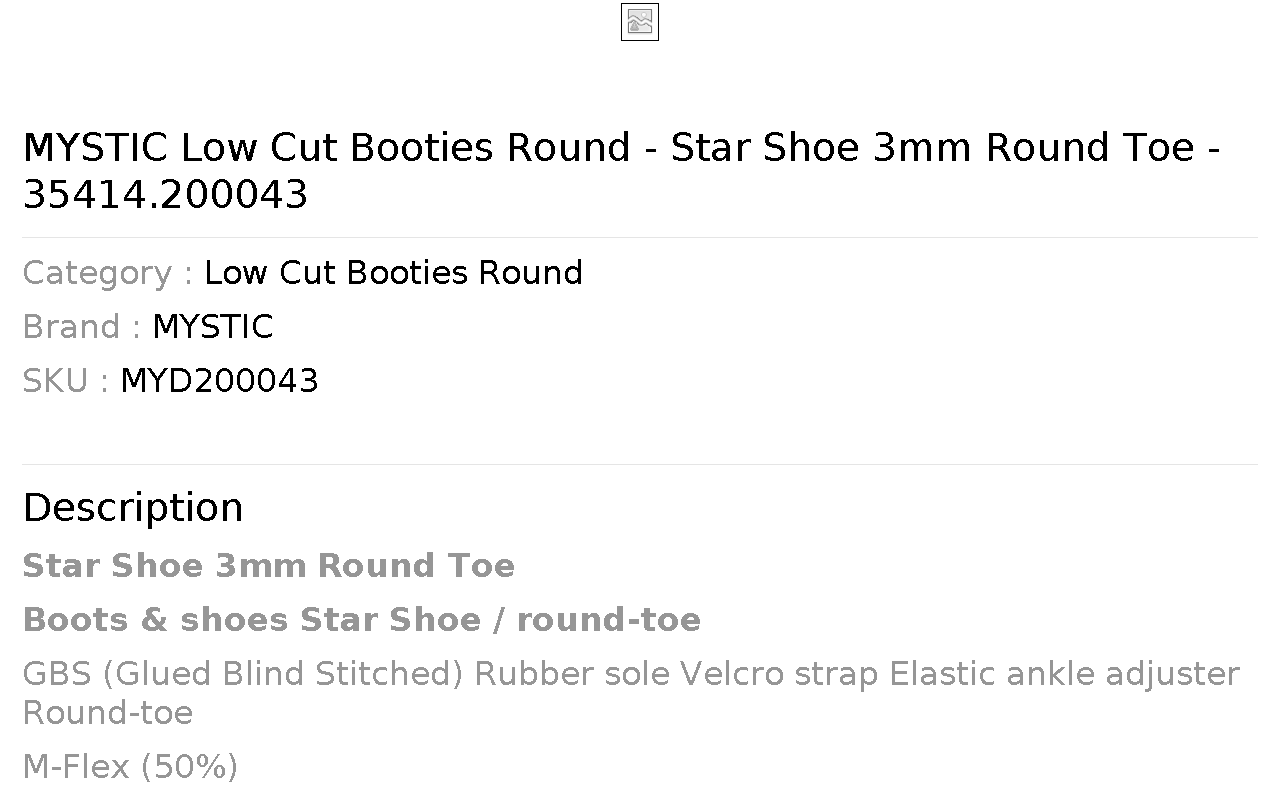The width and height of the screenshot is (1280, 808).
Task: Click the Elastic ankle adjuster text
Action: click(x=1065, y=674)
